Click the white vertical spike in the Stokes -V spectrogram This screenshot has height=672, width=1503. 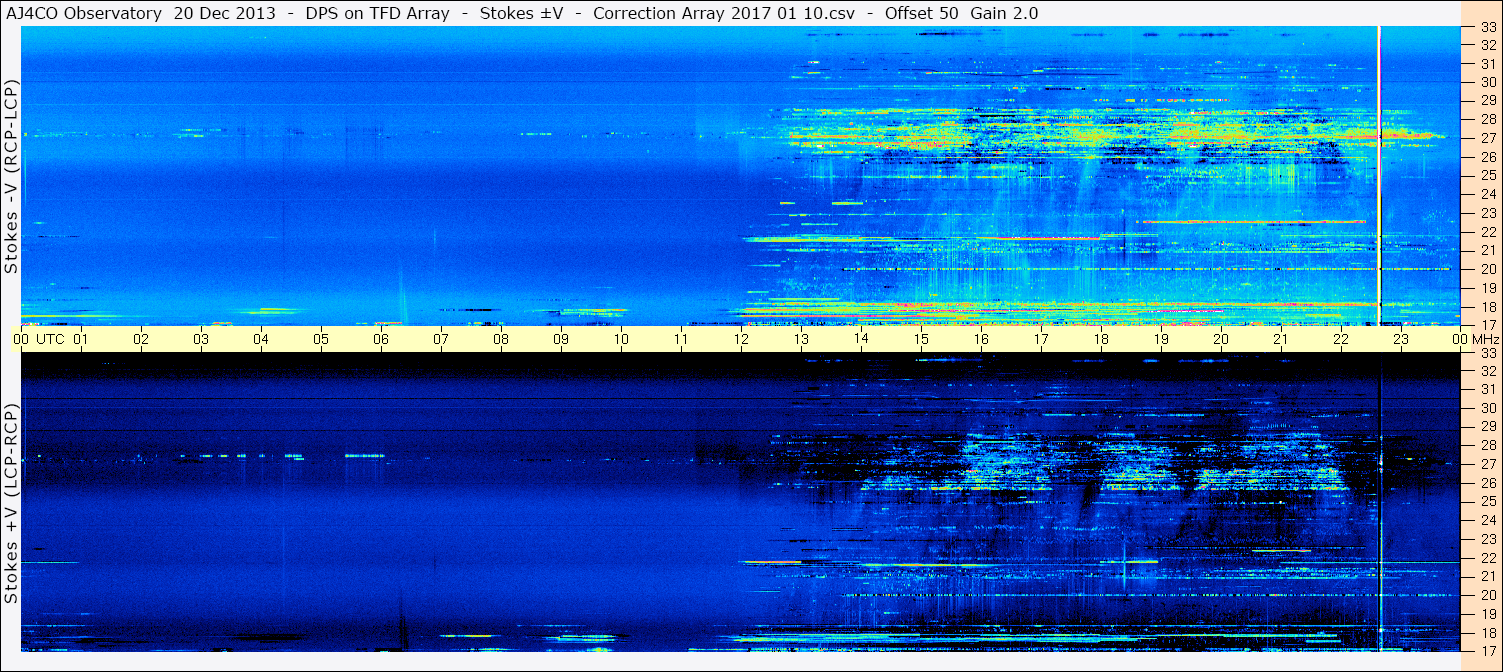1379,175
